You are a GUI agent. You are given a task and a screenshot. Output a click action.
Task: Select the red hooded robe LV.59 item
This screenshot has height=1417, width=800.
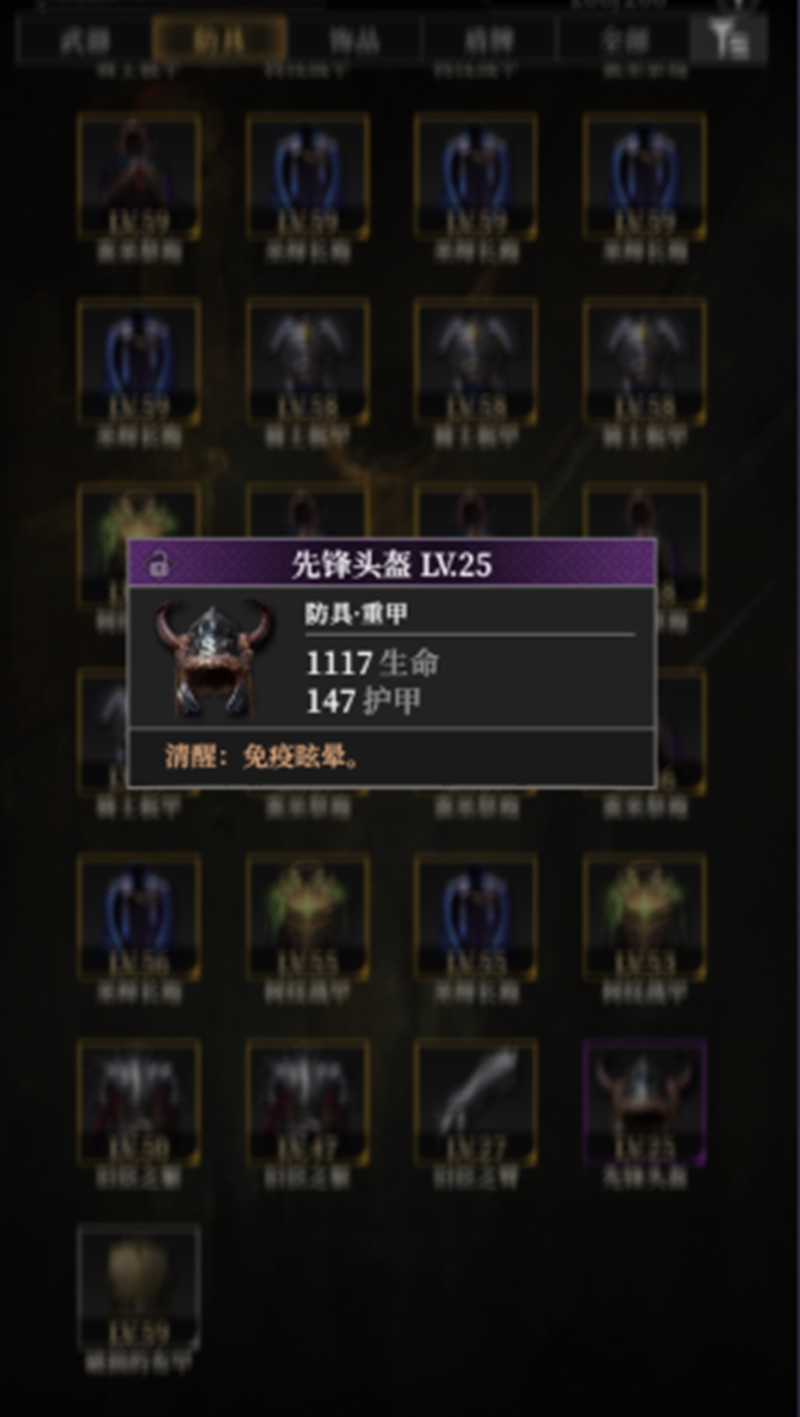pyautogui.click(x=139, y=176)
